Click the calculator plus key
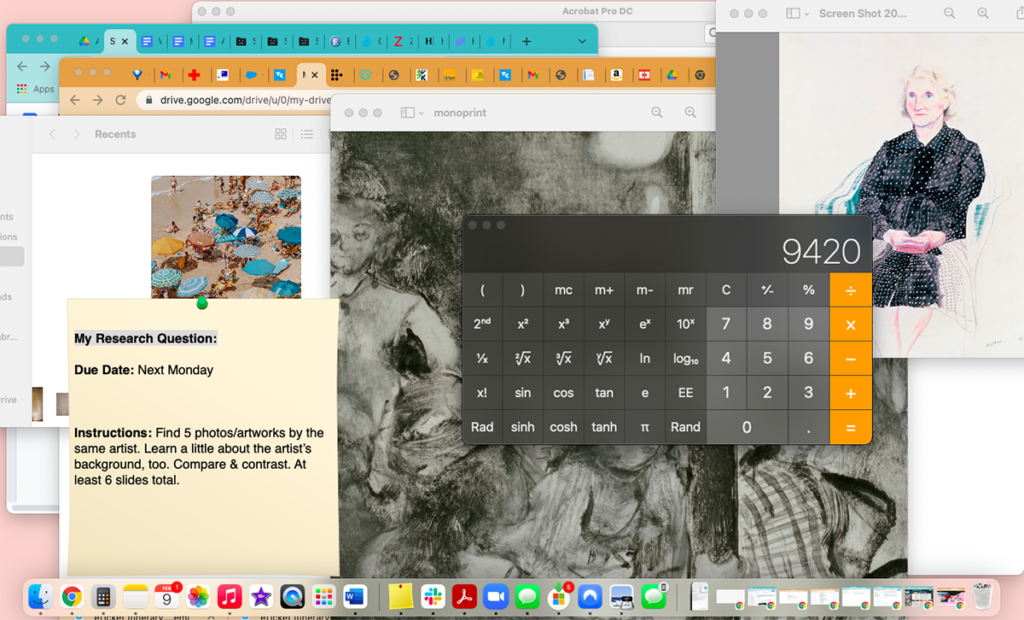The image size is (1024, 620). (851, 393)
